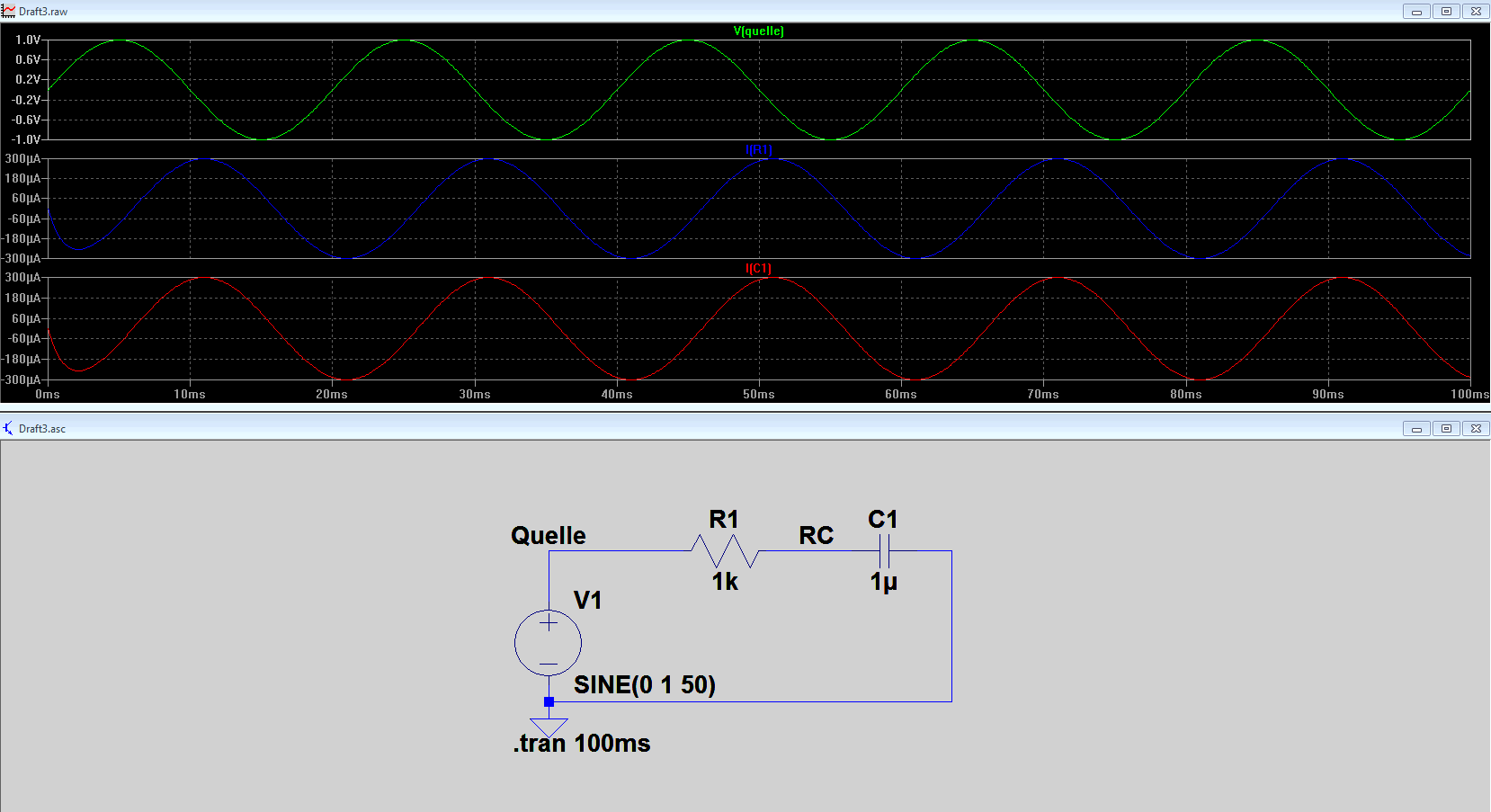
Task: Click the 1.0V label on voltage axis
Action: click(28, 40)
